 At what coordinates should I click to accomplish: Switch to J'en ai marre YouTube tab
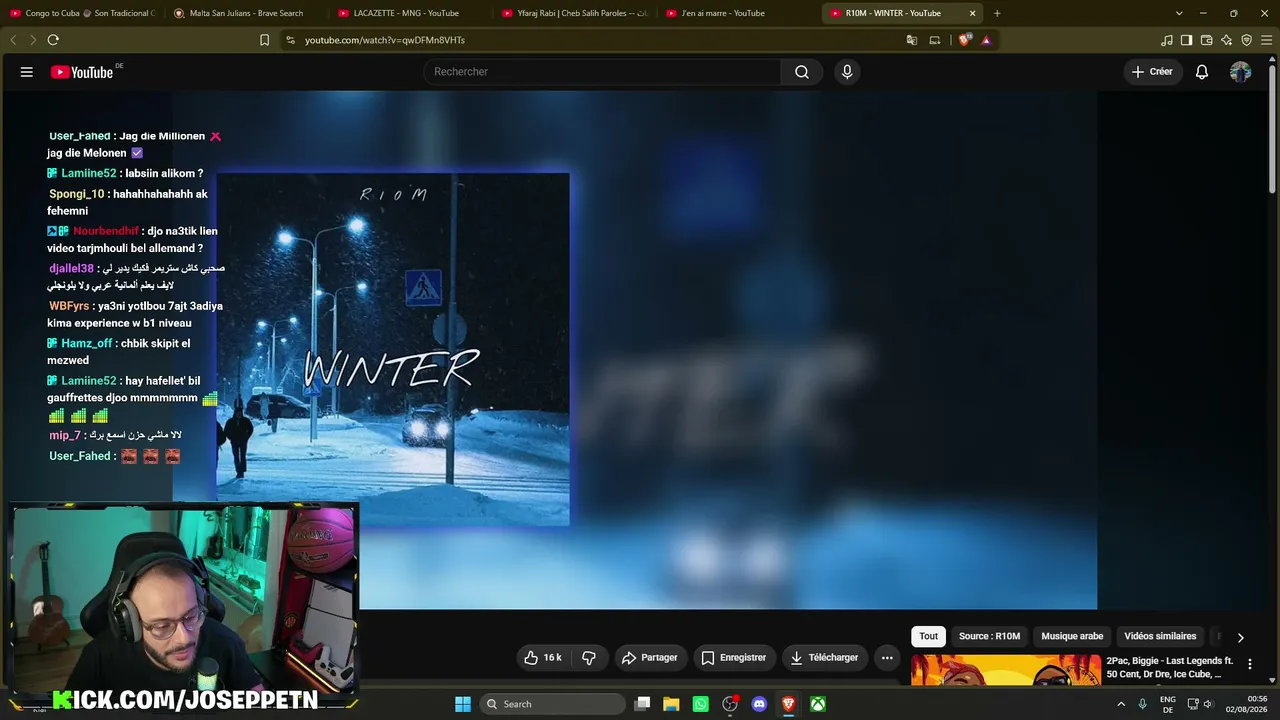[738, 13]
